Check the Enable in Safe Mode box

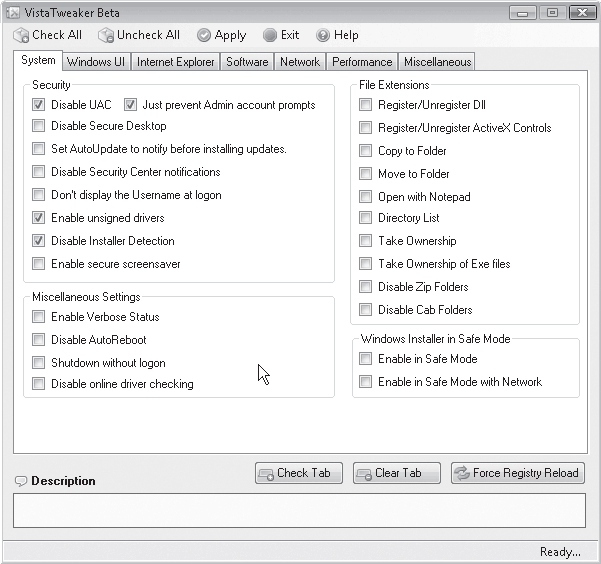coord(365,359)
